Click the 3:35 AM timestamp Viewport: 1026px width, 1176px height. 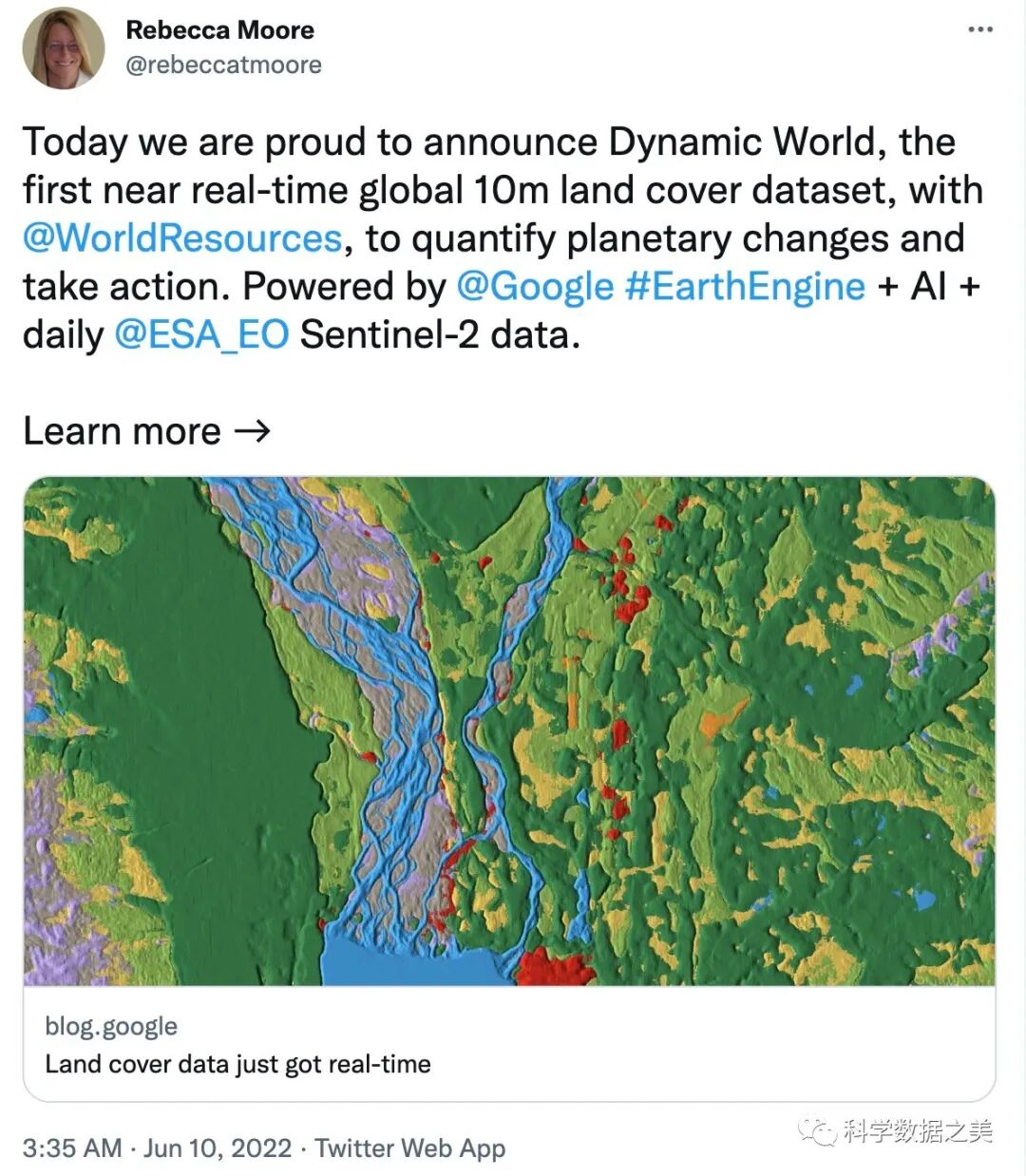tap(72, 1148)
